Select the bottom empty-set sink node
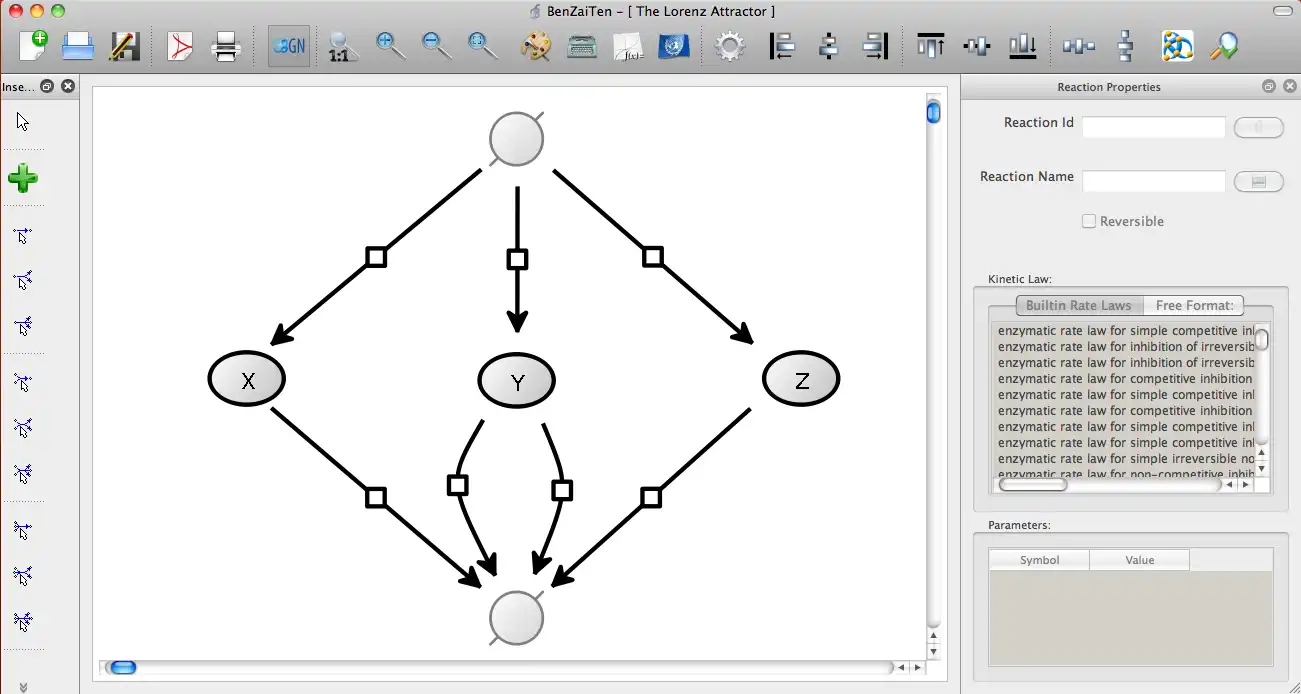Viewport: 1301px width, 694px height. [516, 618]
